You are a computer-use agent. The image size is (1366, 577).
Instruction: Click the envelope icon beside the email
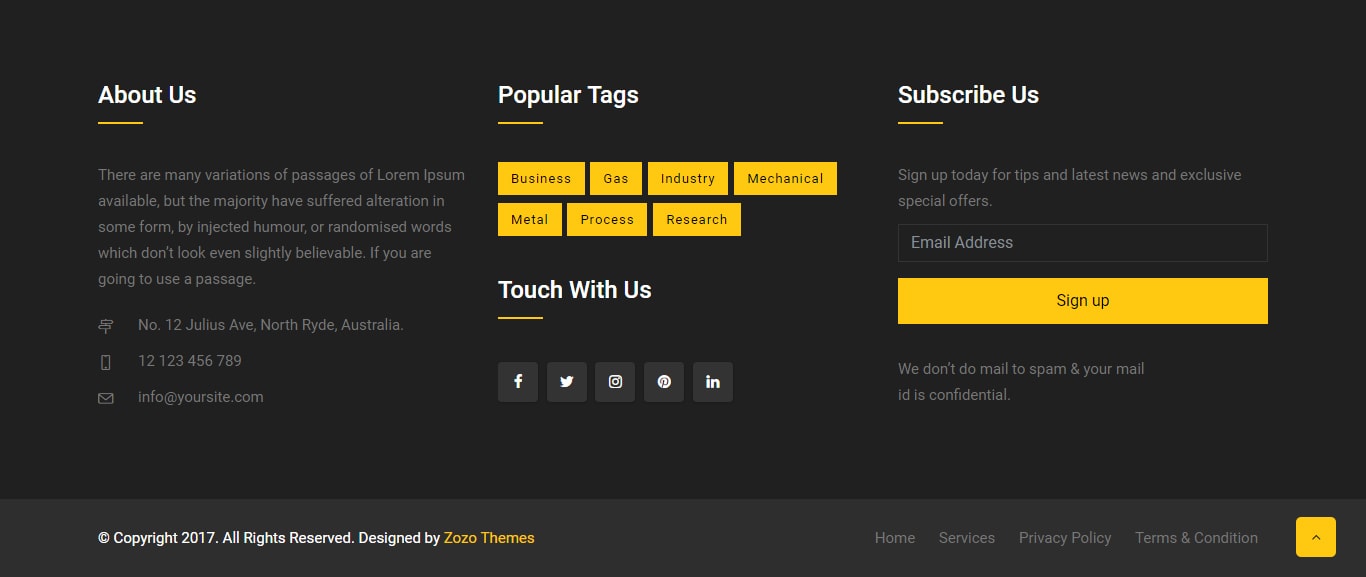(105, 398)
